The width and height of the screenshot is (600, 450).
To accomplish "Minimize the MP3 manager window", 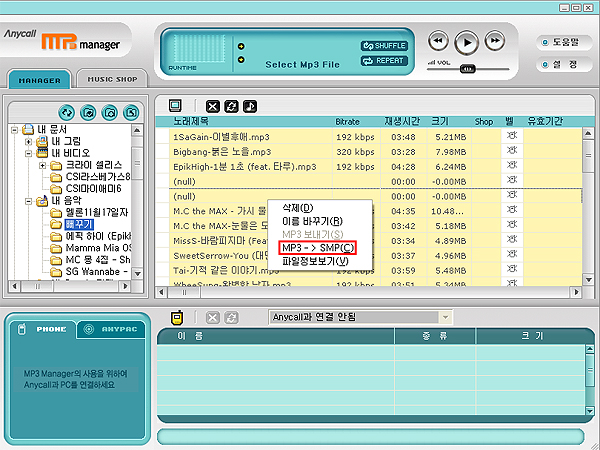I will (x=564, y=8).
